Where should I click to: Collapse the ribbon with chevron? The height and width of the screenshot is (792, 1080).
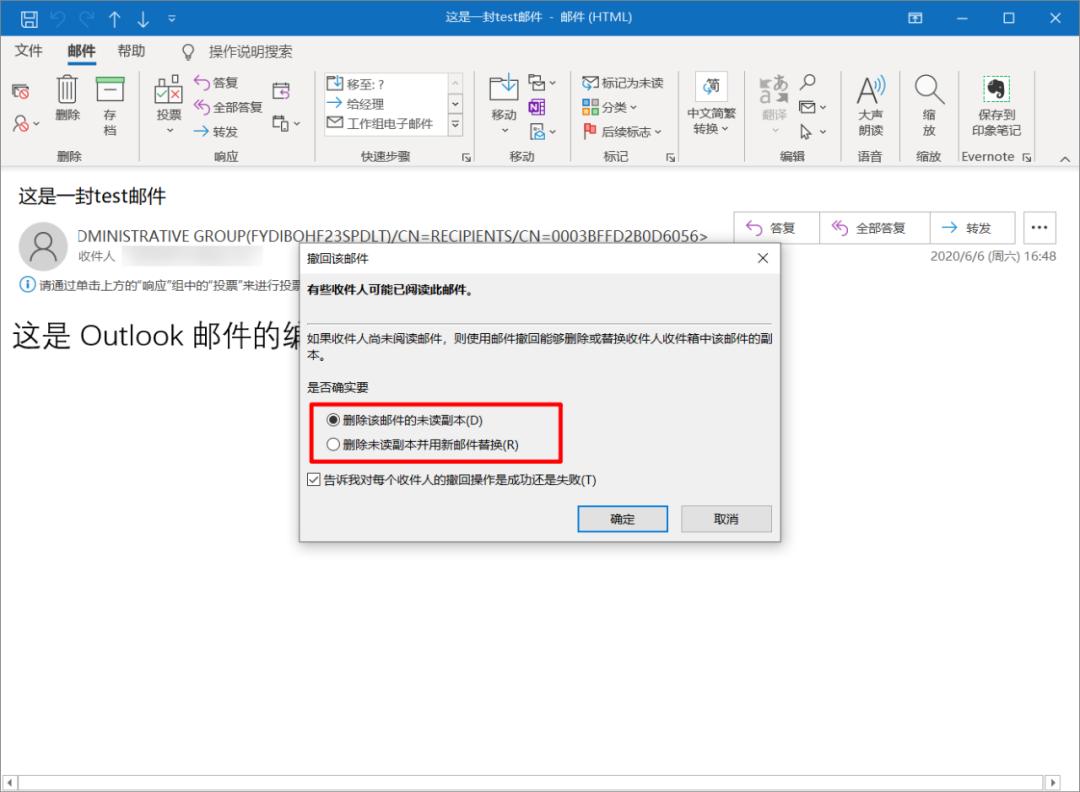(1065, 158)
